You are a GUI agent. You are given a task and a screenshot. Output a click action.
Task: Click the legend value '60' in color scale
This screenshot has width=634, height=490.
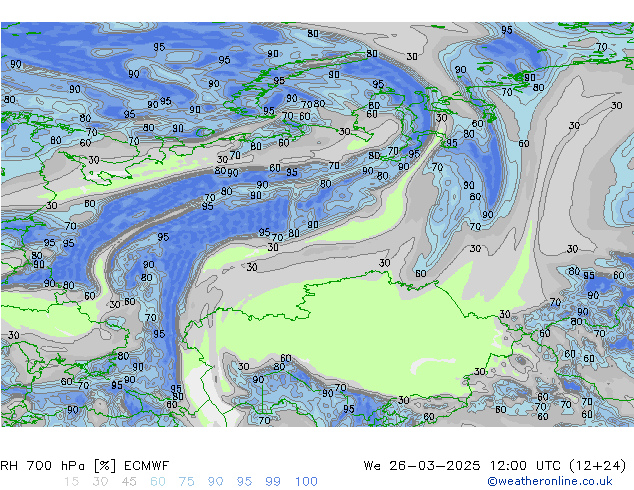(x=158, y=482)
